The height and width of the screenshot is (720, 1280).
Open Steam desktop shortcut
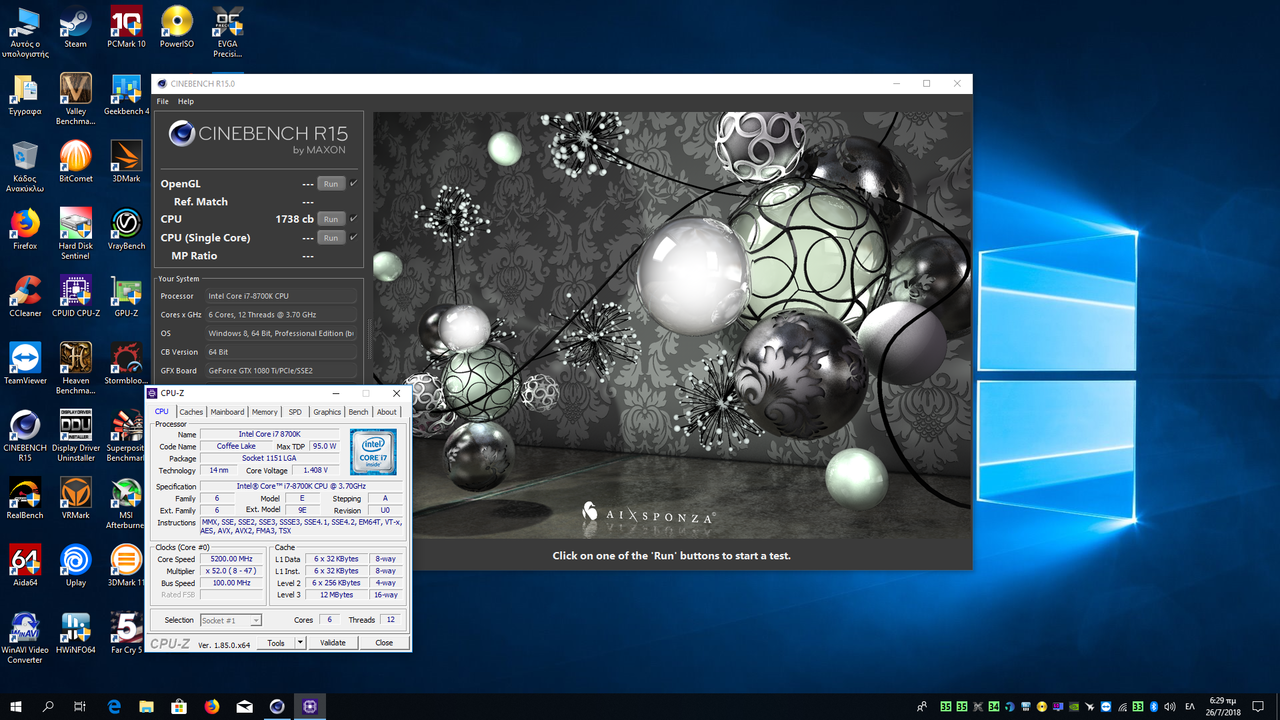(75, 27)
